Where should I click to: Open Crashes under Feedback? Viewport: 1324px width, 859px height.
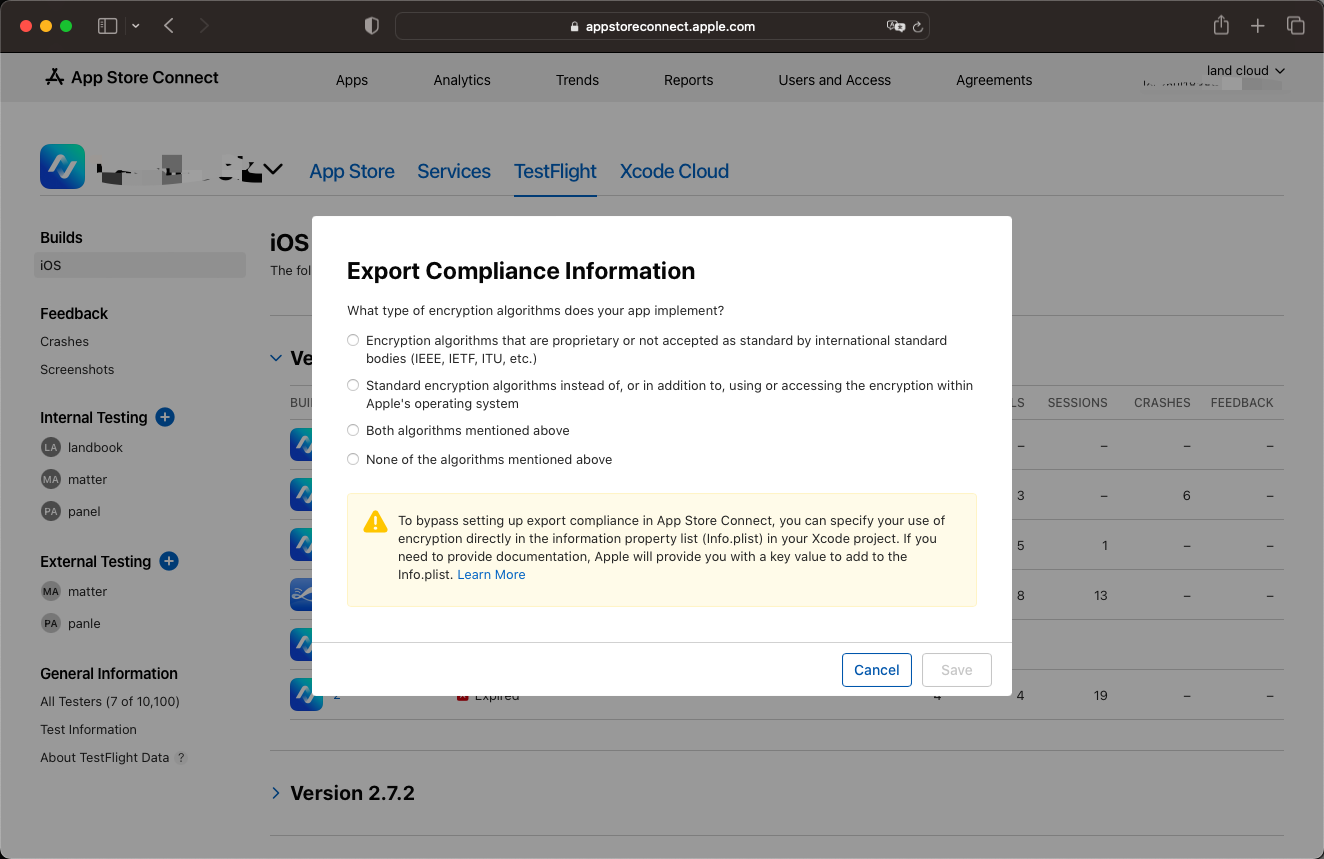click(x=65, y=341)
